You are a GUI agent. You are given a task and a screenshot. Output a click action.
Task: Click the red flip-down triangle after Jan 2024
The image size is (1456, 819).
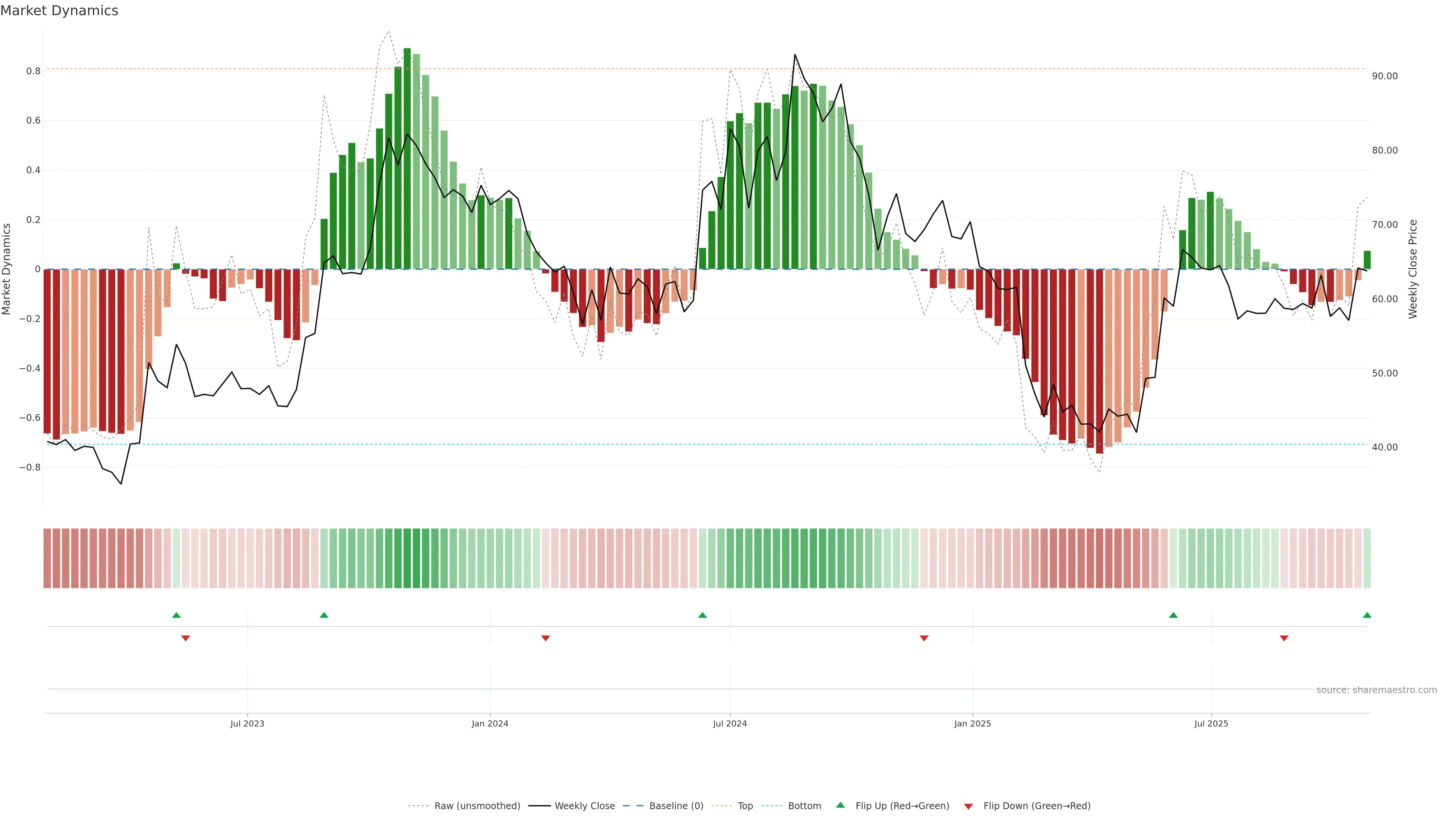pos(546,638)
